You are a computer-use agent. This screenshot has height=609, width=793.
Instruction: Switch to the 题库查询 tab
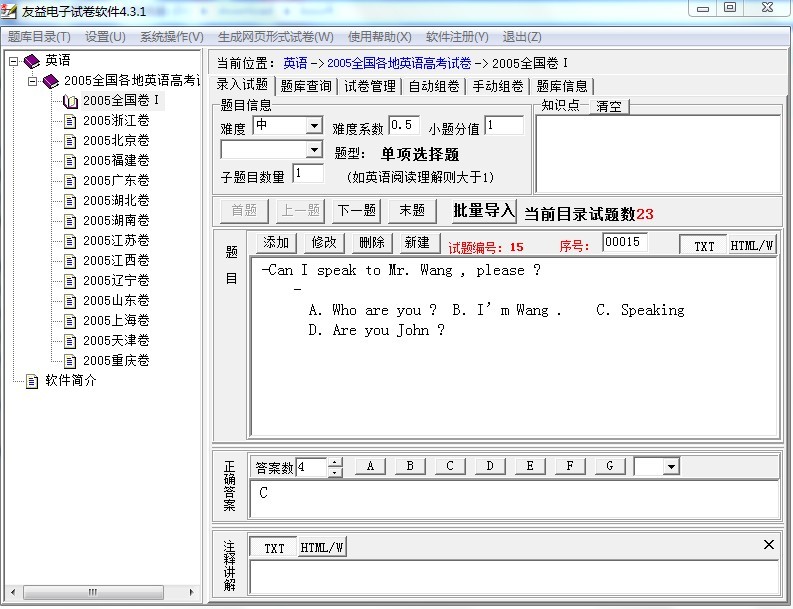[x=306, y=86]
